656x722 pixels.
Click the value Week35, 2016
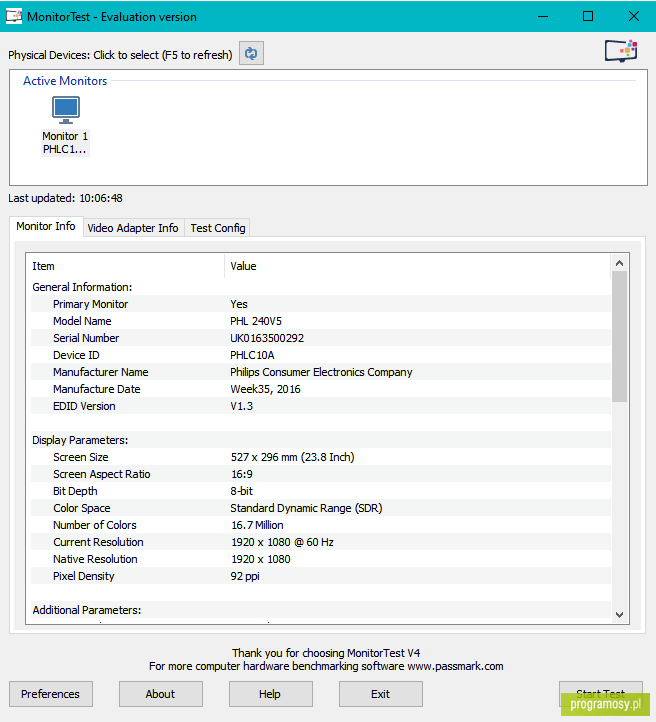tap(265, 389)
